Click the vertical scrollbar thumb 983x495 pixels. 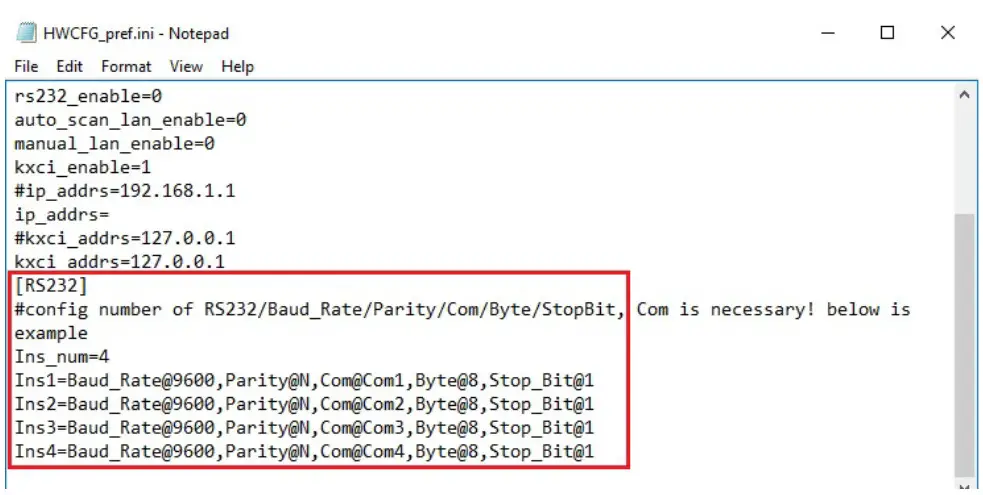tap(964, 345)
